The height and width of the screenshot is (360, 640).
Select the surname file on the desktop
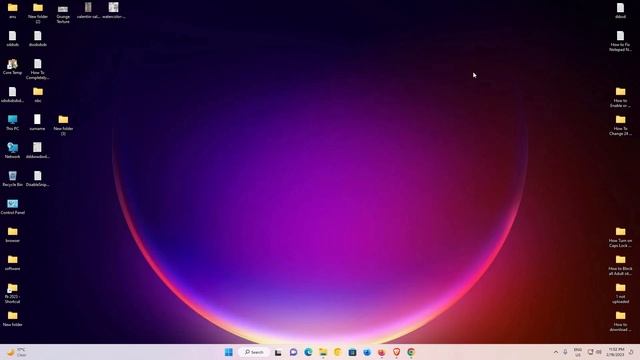(38, 122)
